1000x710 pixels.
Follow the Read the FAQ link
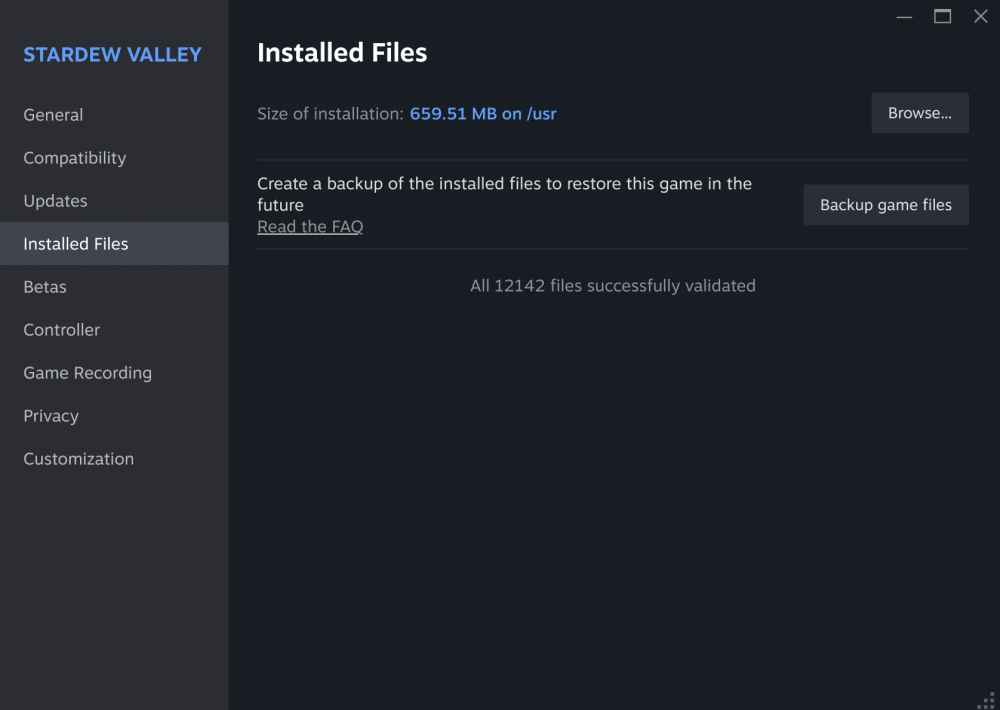click(310, 227)
